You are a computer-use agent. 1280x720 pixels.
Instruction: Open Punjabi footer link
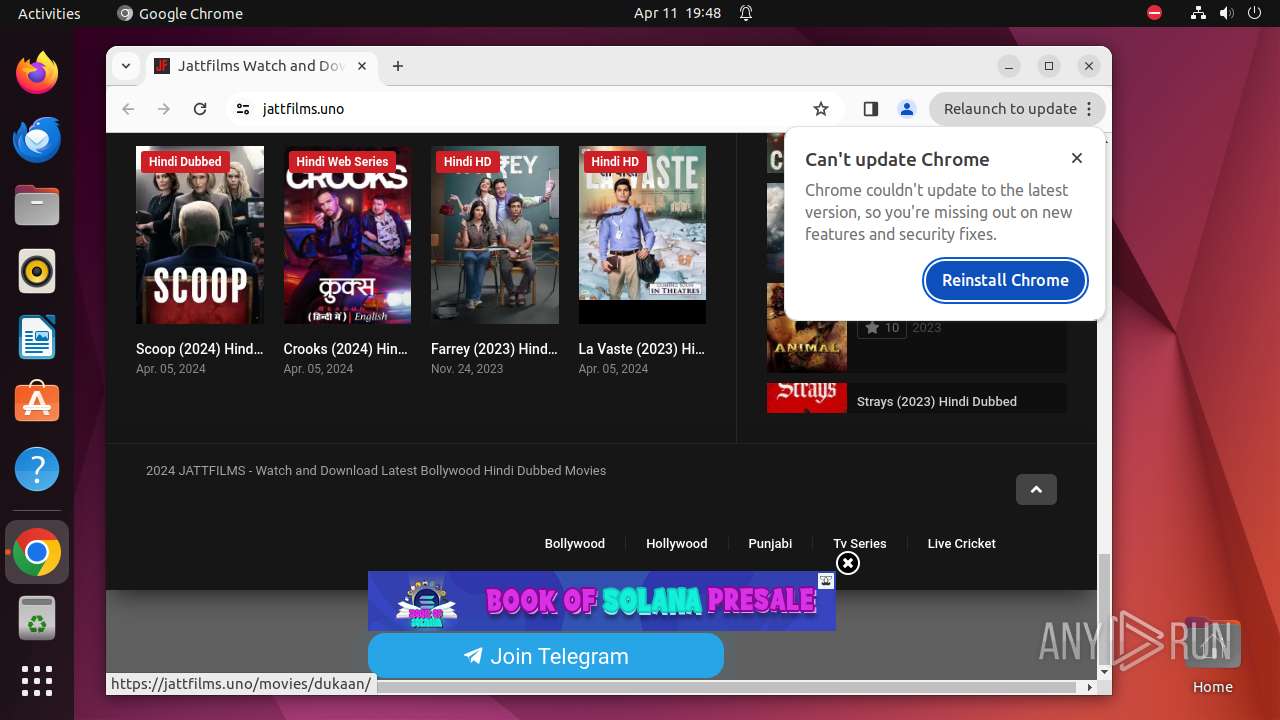click(770, 543)
